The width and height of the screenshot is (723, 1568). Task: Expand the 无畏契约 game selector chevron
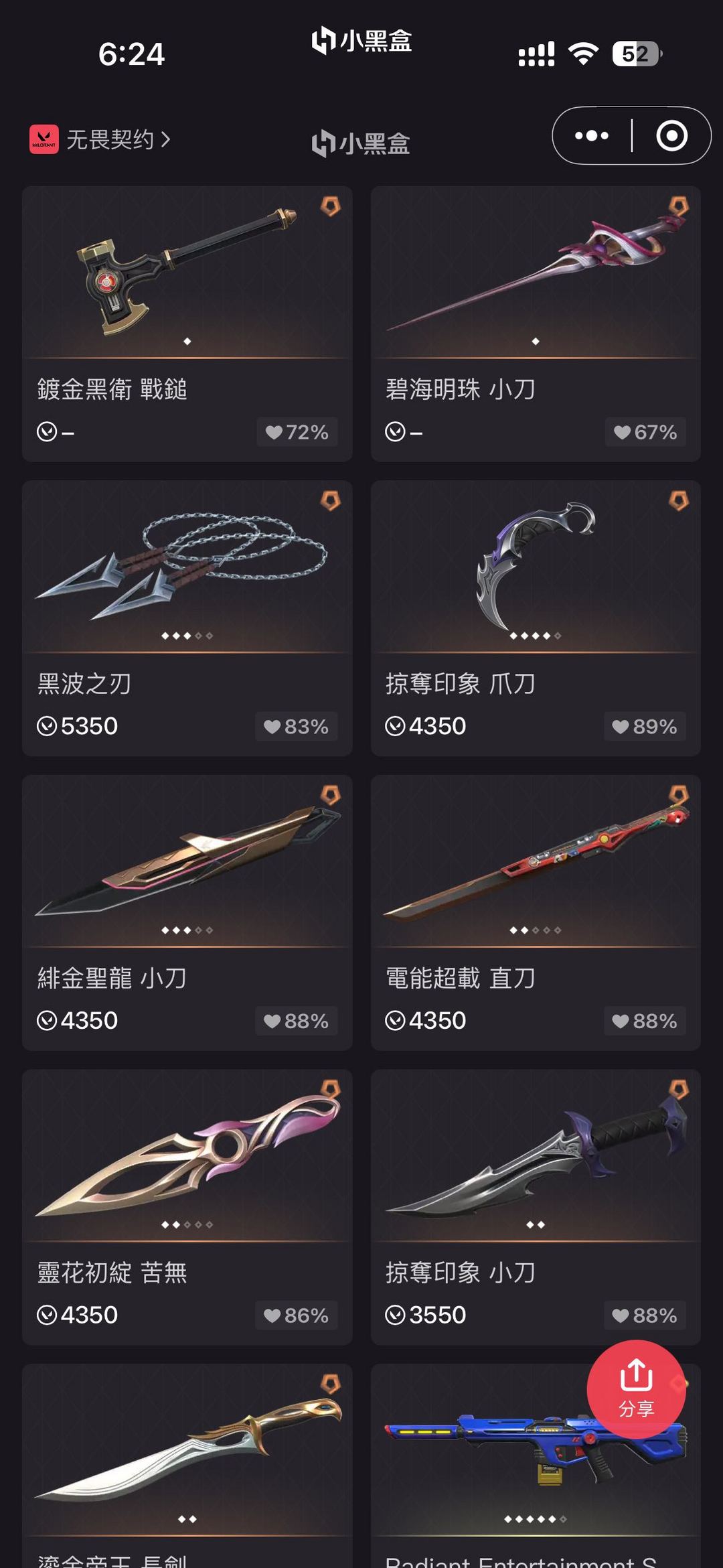click(x=165, y=139)
